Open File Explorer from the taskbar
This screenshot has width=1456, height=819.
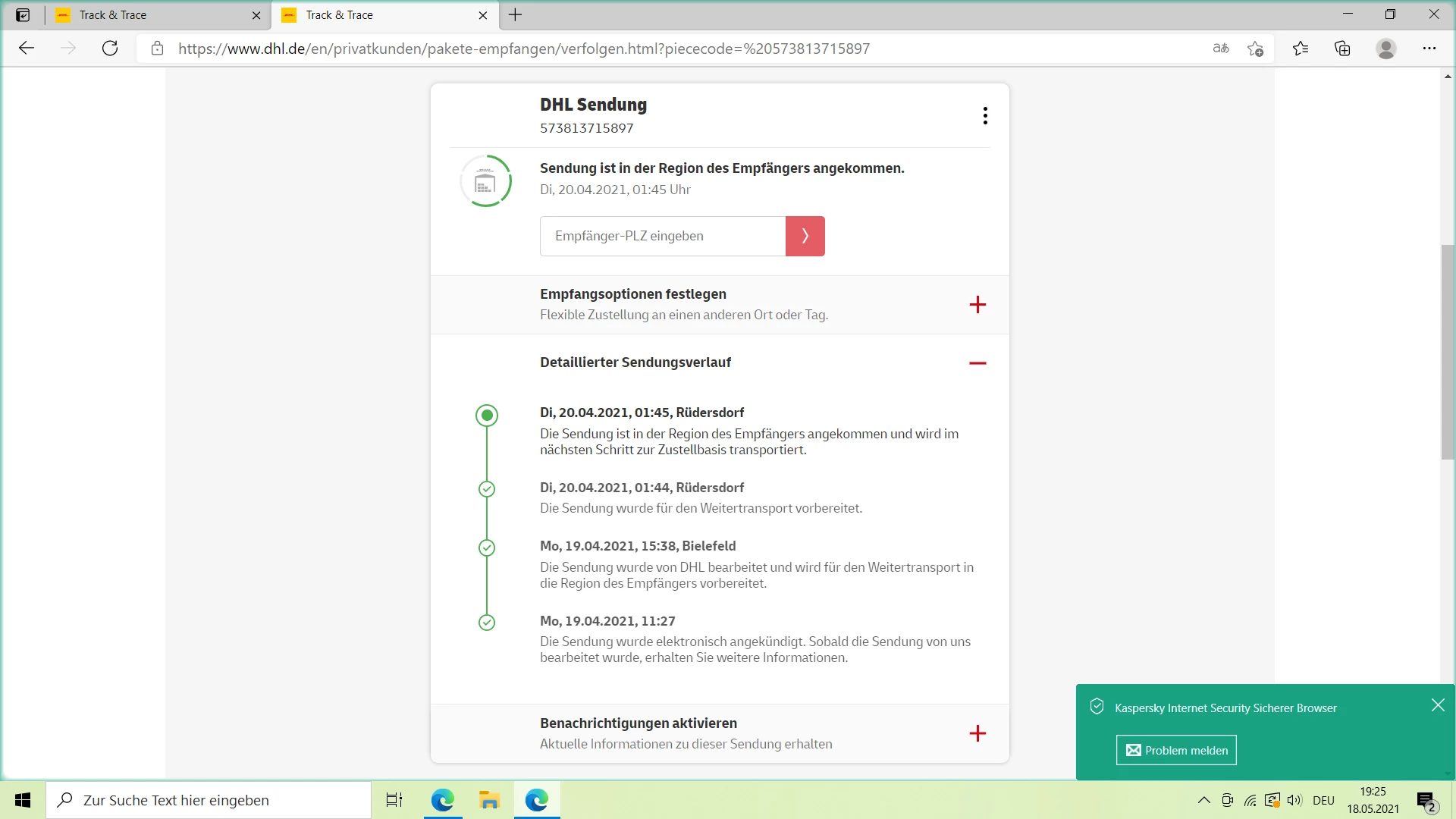point(489,800)
